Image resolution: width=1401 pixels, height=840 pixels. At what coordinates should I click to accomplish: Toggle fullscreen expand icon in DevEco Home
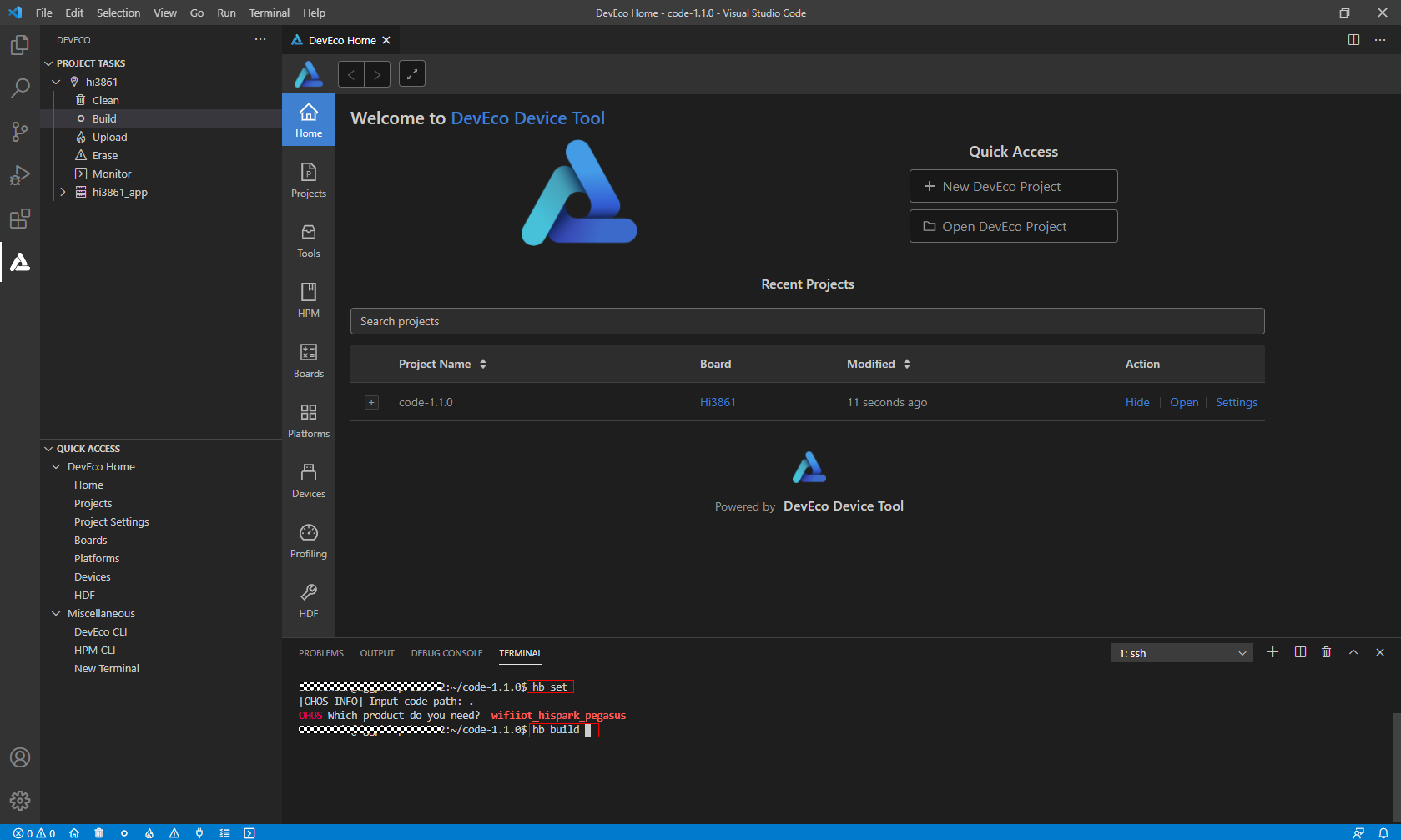coord(412,74)
